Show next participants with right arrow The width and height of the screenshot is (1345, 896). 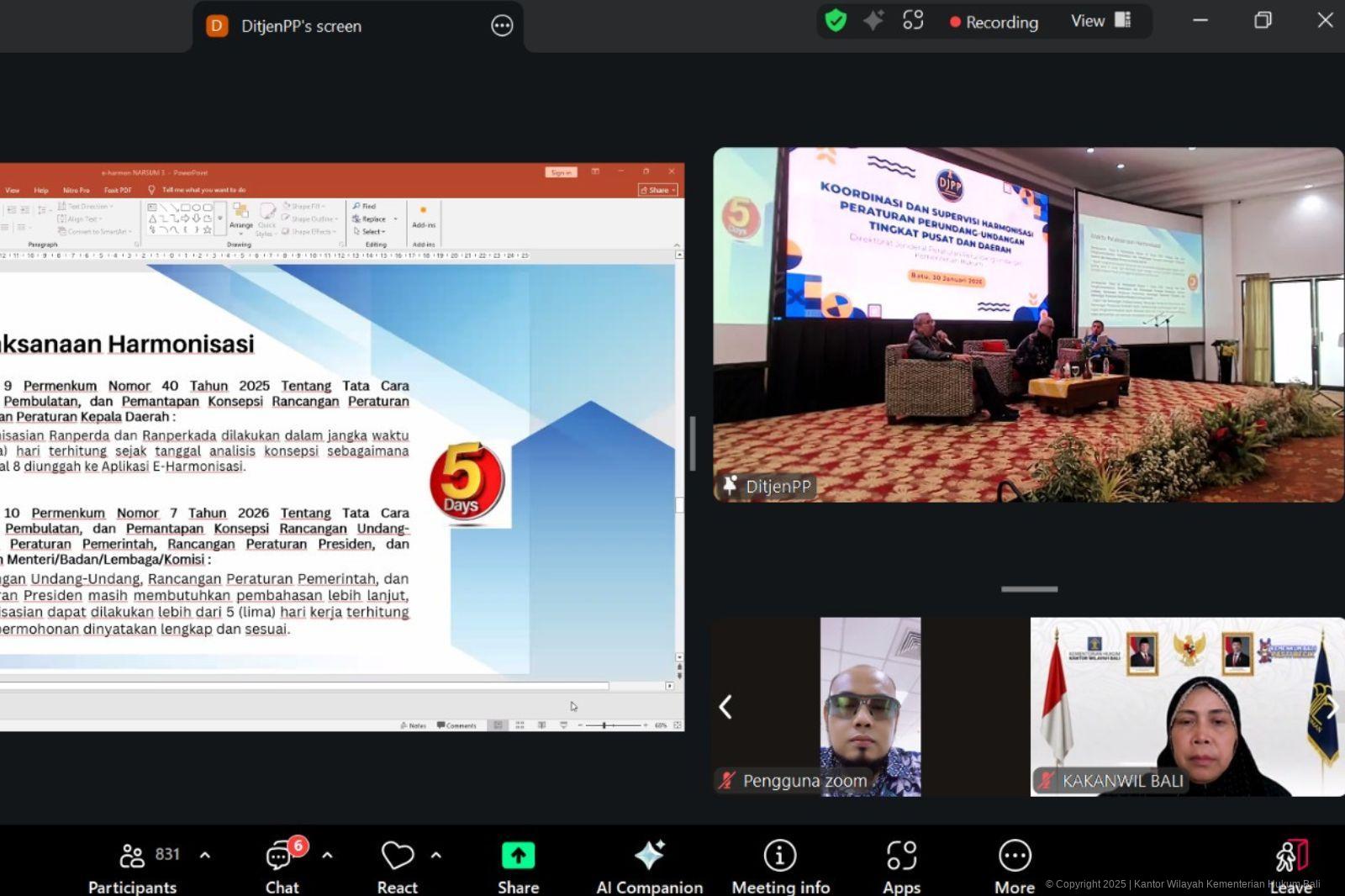click(x=1332, y=707)
